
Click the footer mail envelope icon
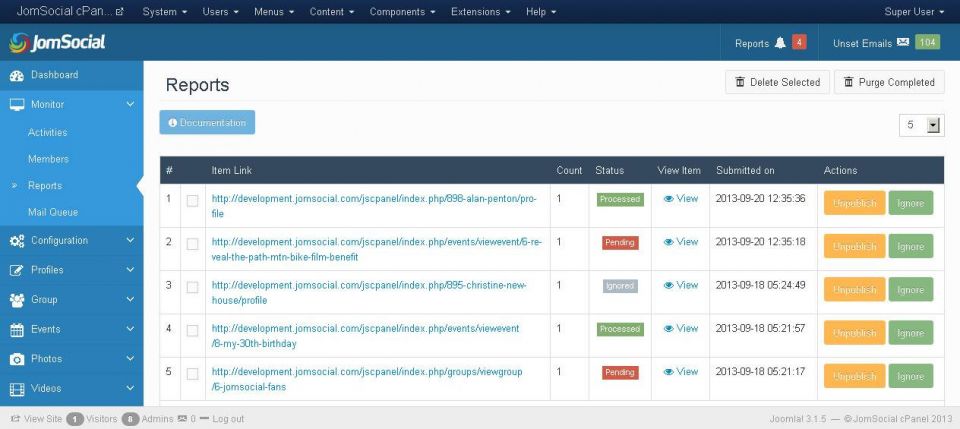pyautogui.click(x=182, y=419)
